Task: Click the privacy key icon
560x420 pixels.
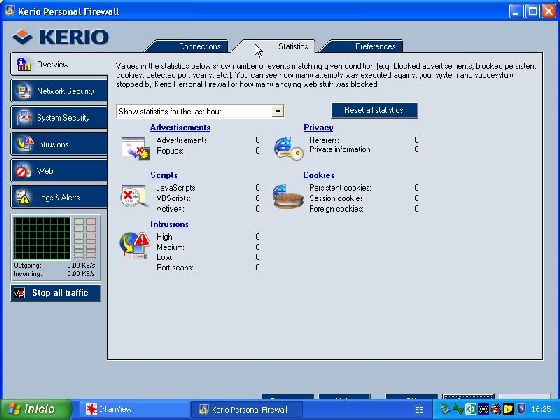Action: tap(288, 149)
